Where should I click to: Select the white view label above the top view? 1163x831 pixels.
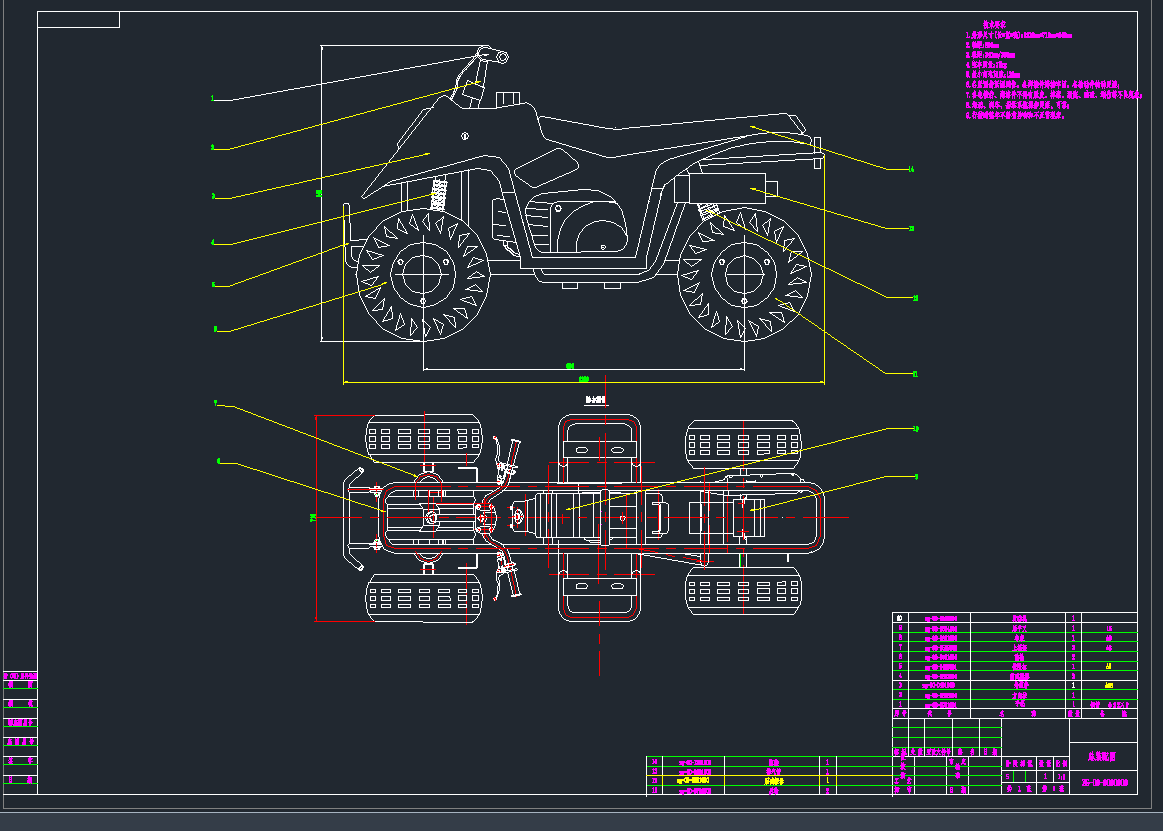(596, 400)
